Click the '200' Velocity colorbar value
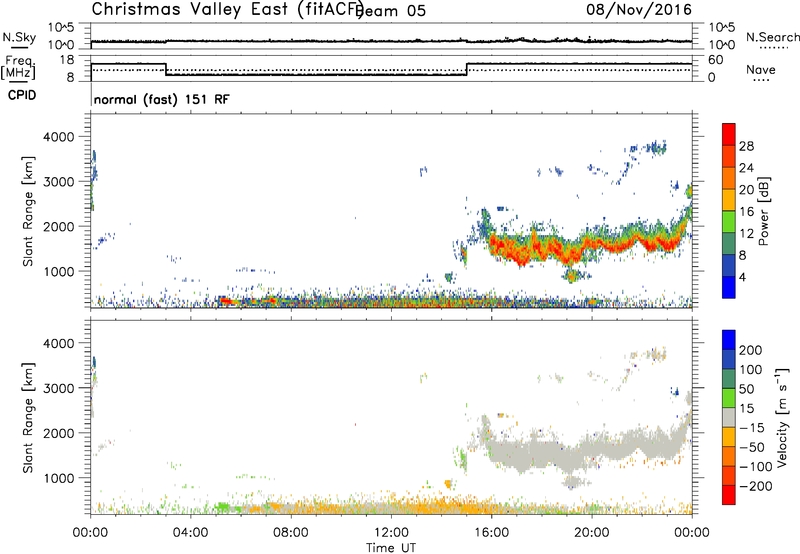This screenshot has width=800, height=554. click(x=751, y=350)
